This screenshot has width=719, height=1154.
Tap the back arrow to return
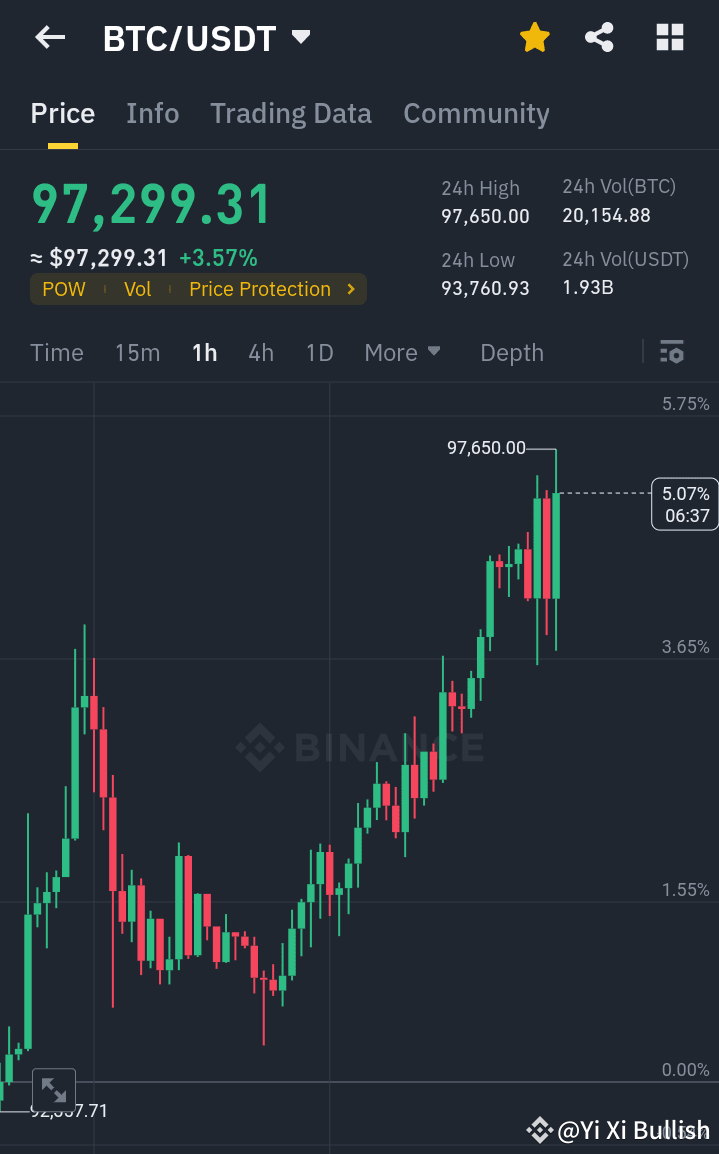[47, 37]
